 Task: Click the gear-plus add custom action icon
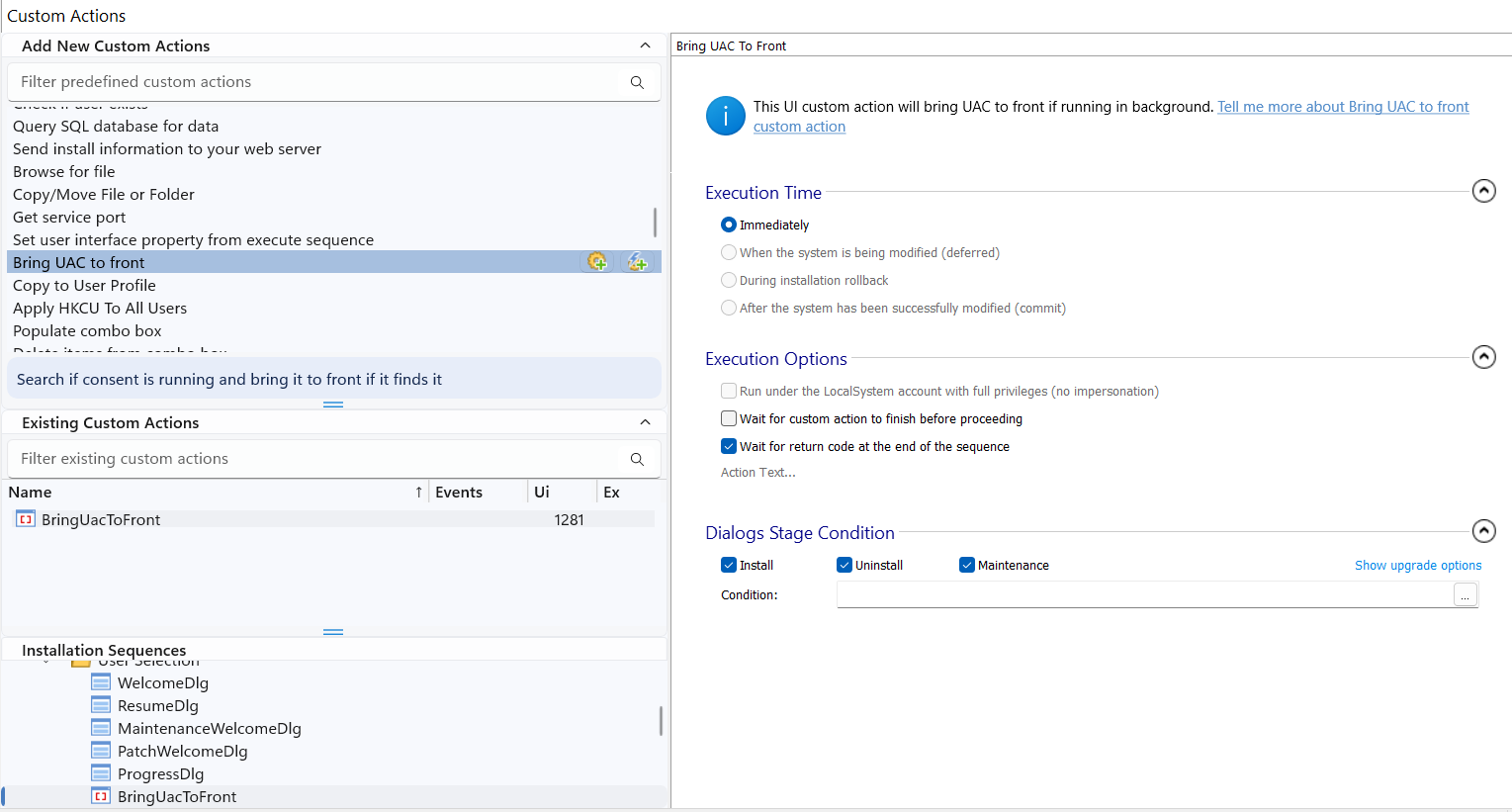point(597,261)
